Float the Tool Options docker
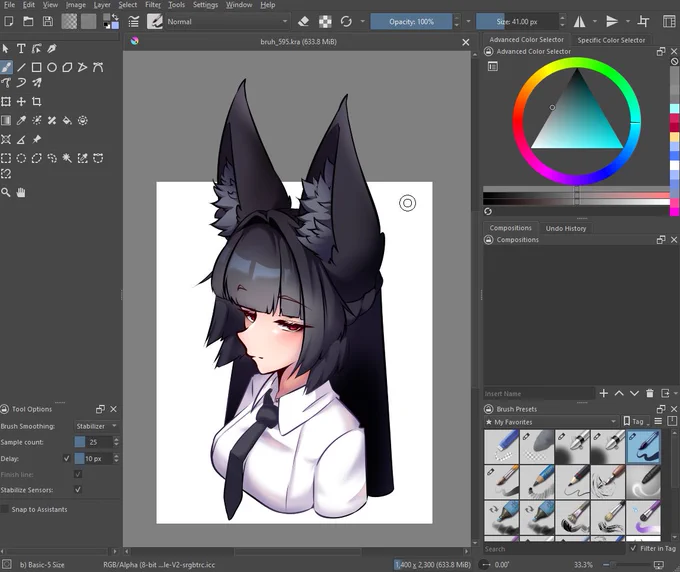 [100, 409]
